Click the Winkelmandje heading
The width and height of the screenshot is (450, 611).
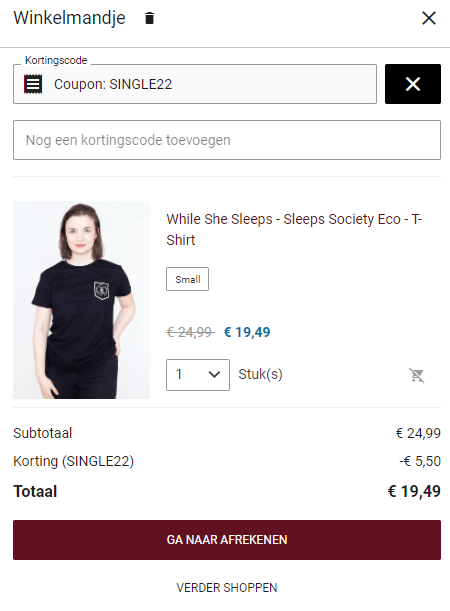69,18
